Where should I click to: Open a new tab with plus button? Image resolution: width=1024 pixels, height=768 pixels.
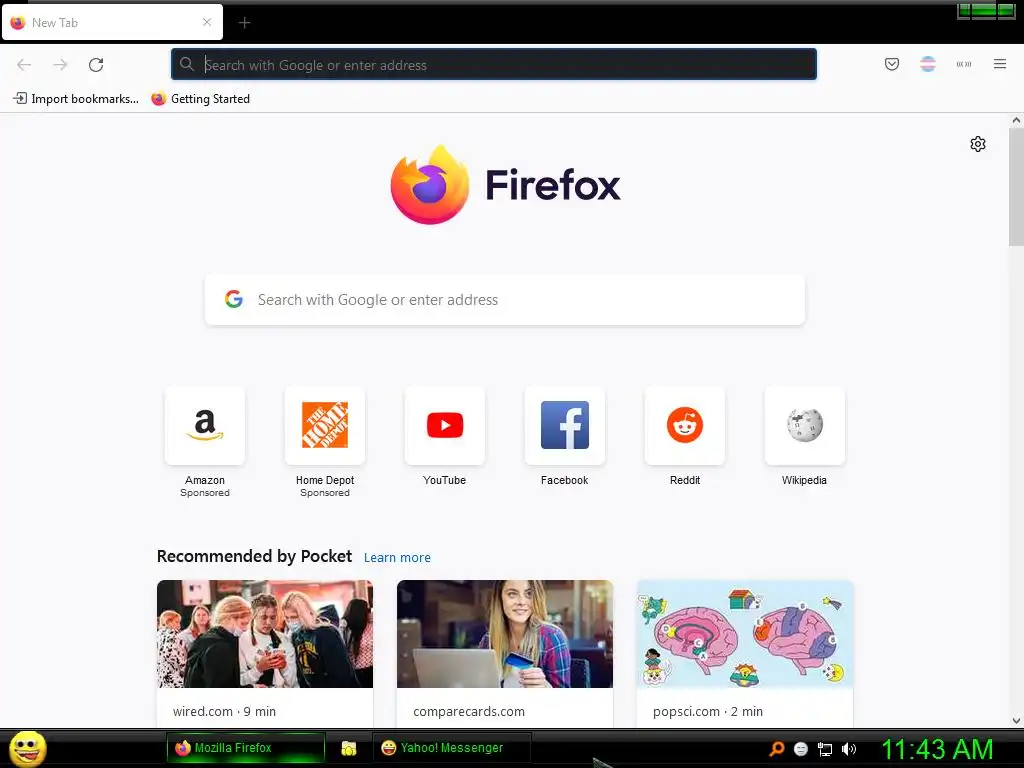click(x=244, y=23)
